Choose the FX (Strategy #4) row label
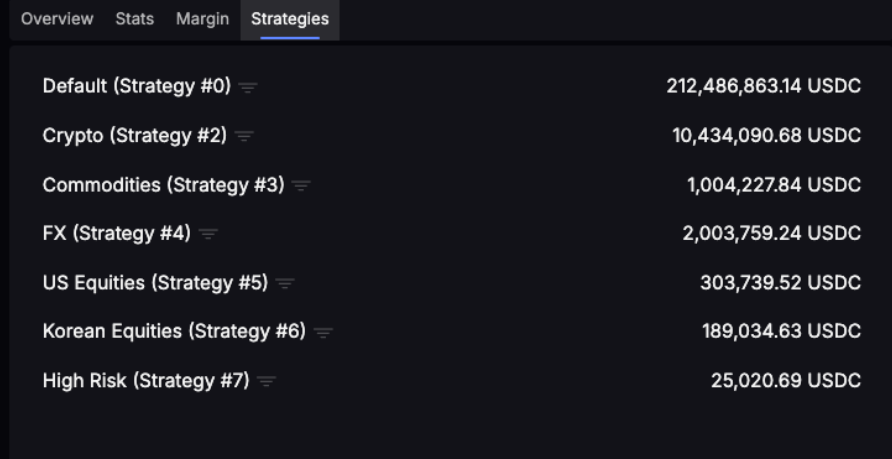 click(116, 233)
